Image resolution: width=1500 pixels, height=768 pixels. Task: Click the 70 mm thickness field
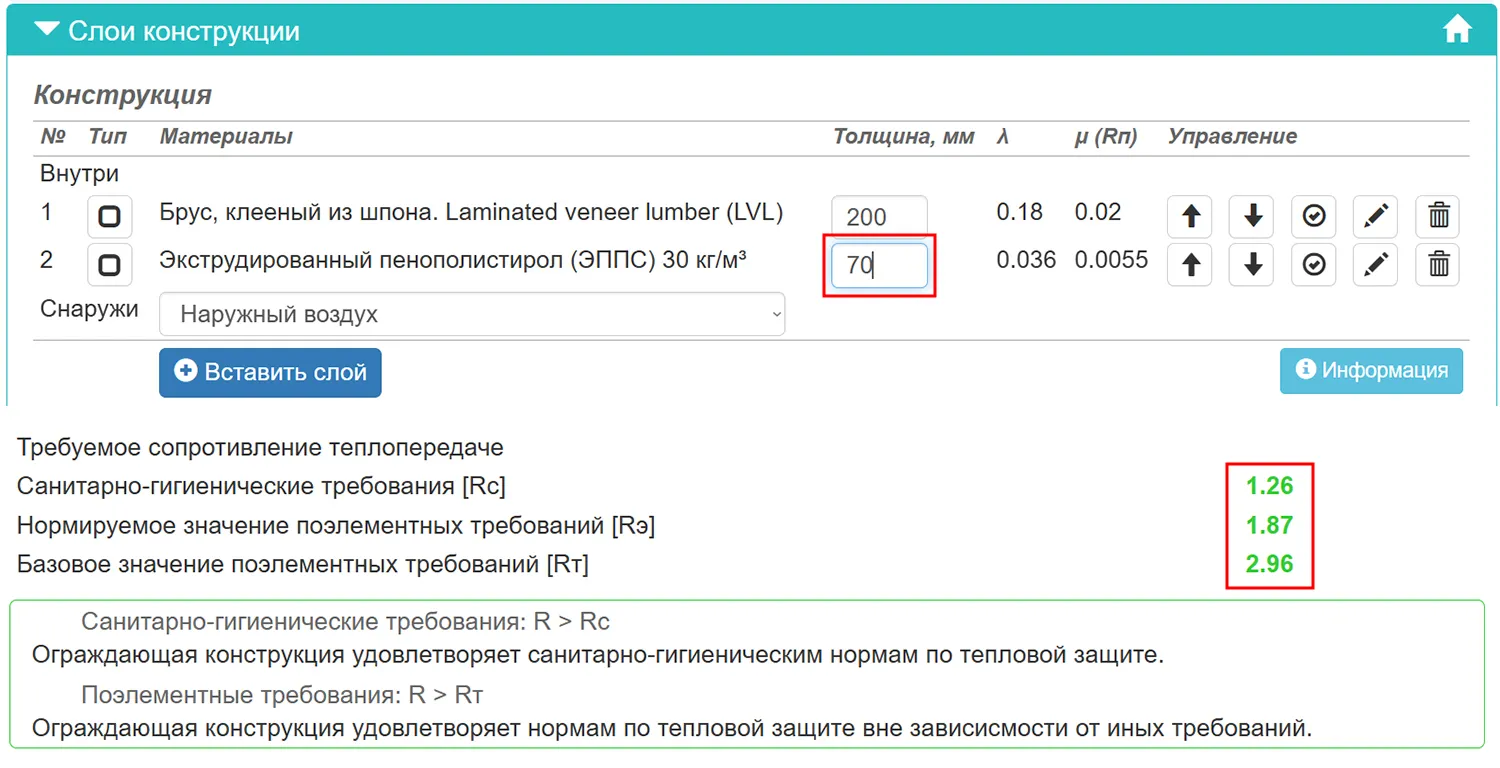[x=879, y=266]
